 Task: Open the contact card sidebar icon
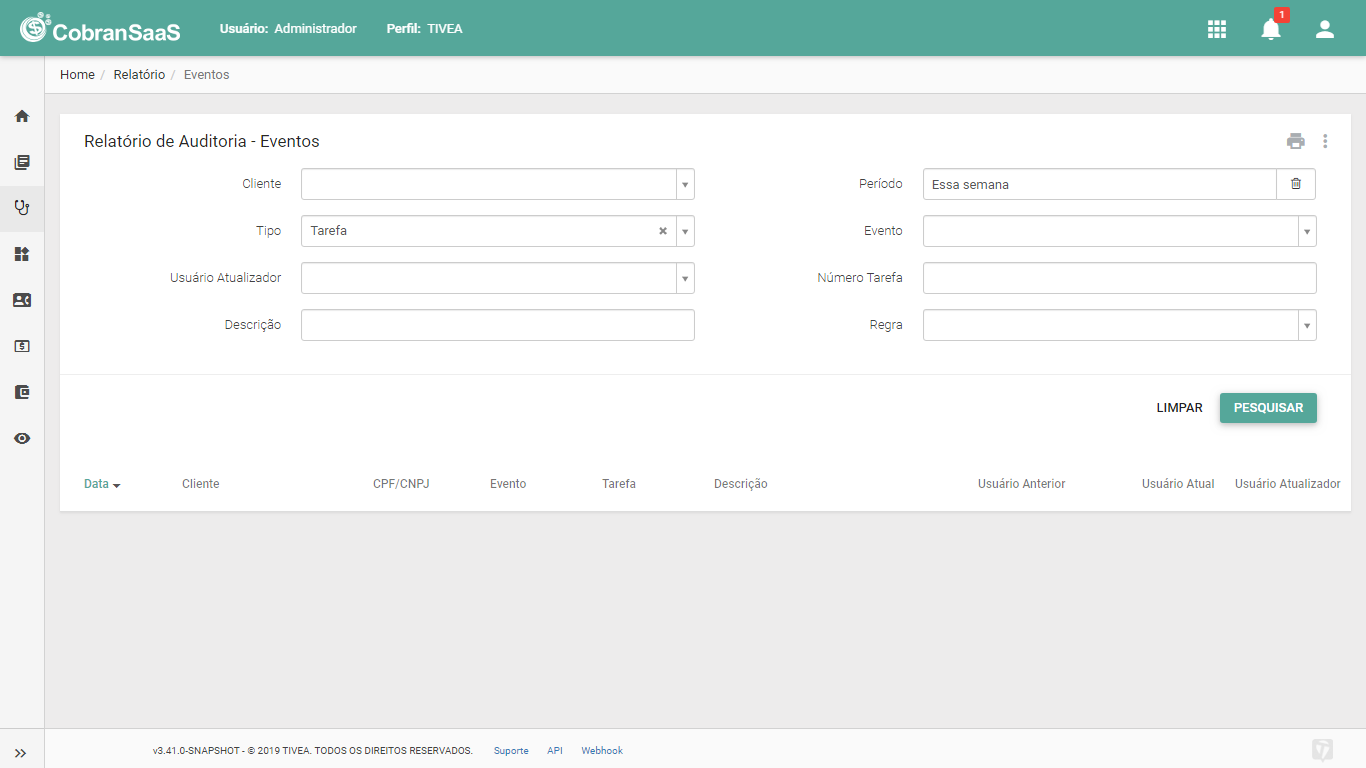(x=22, y=300)
